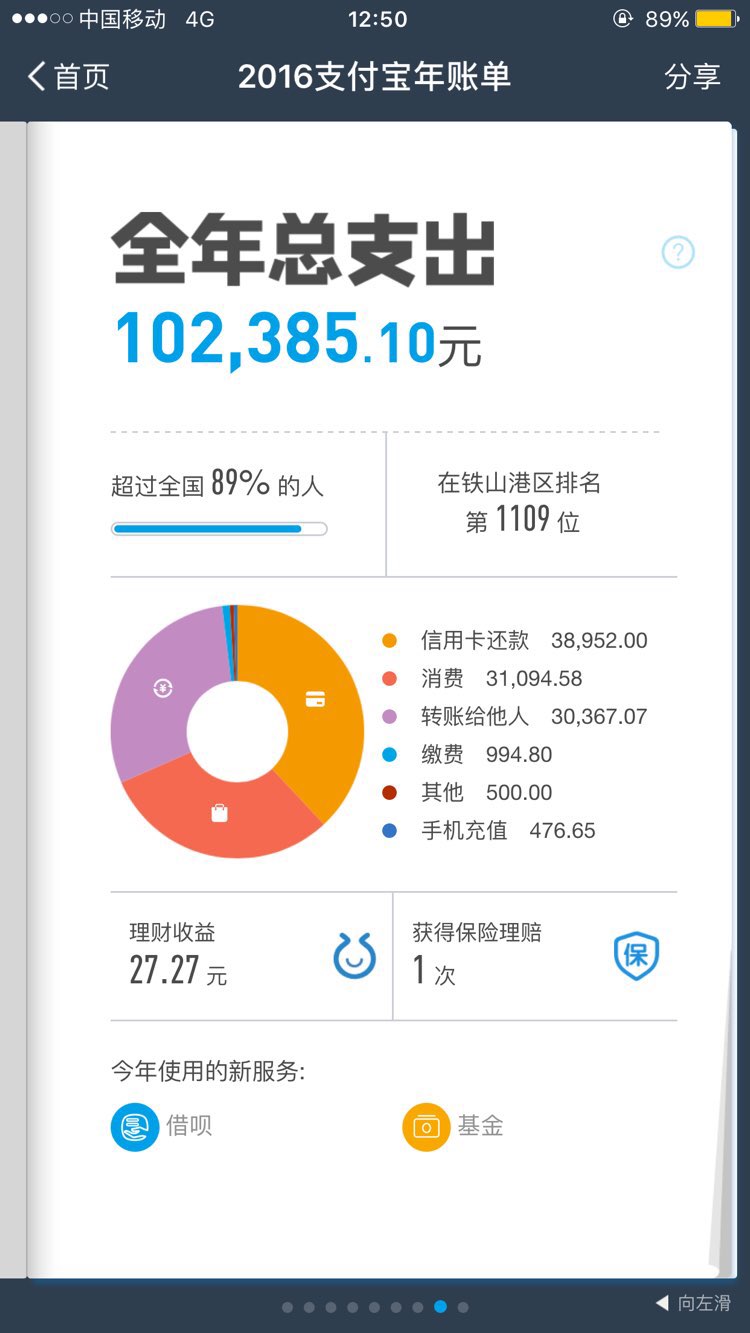Viewport: 750px width, 1333px height.
Task: Tap the 保 insurance shield icon
Action: pyautogui.click(x=636, y=956)
